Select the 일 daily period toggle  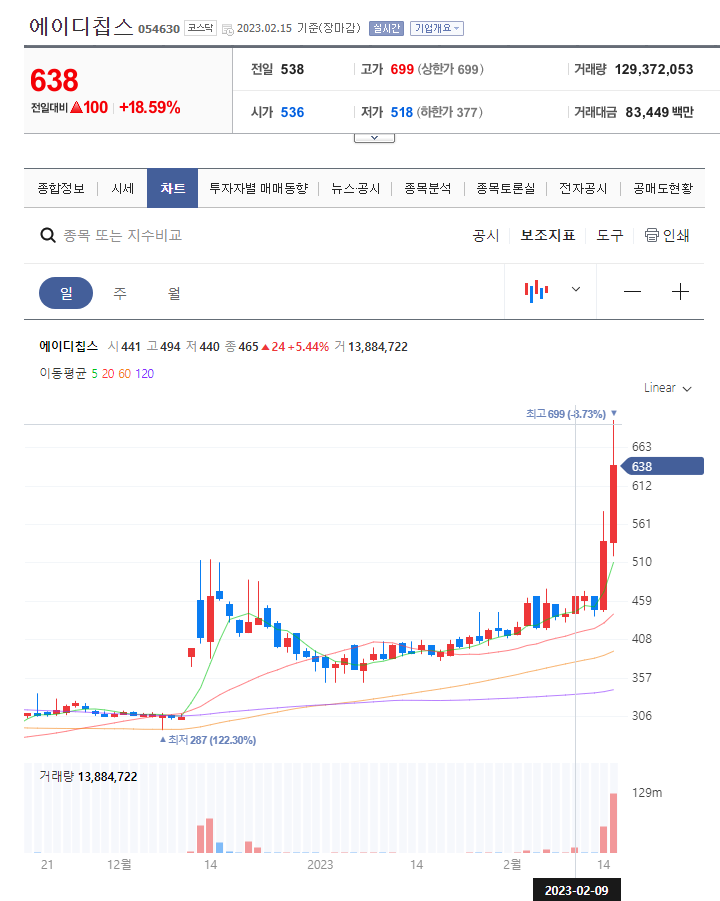tap(66, 293)
